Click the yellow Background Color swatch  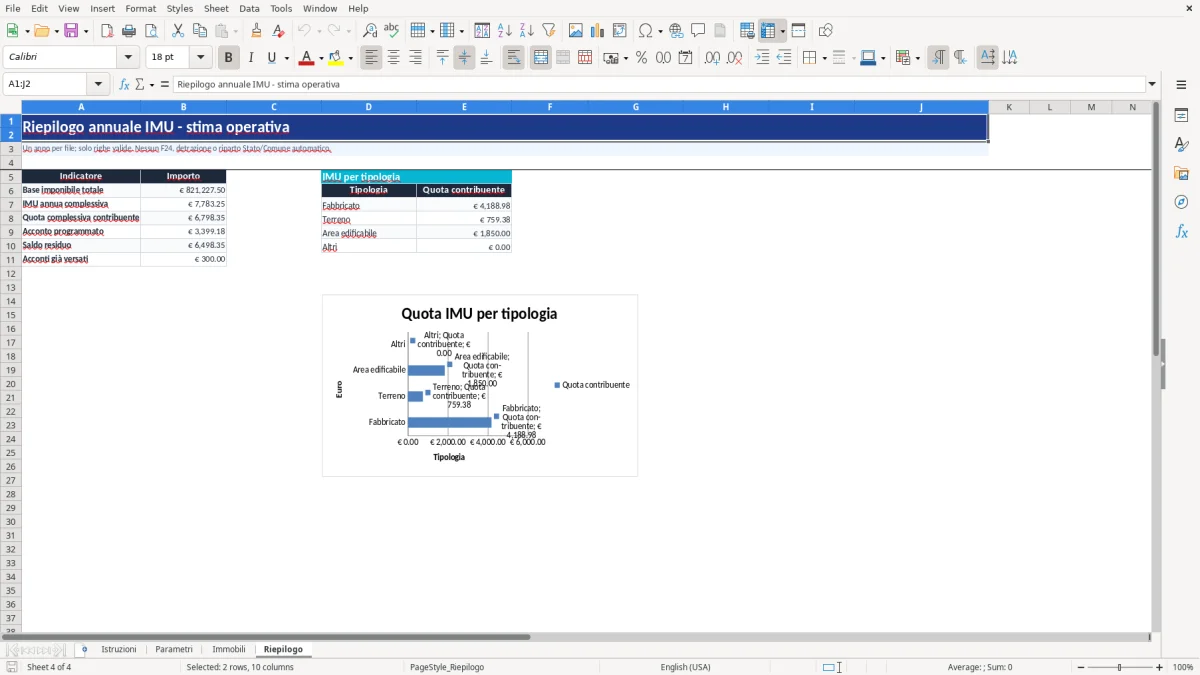tap(336, 58)
